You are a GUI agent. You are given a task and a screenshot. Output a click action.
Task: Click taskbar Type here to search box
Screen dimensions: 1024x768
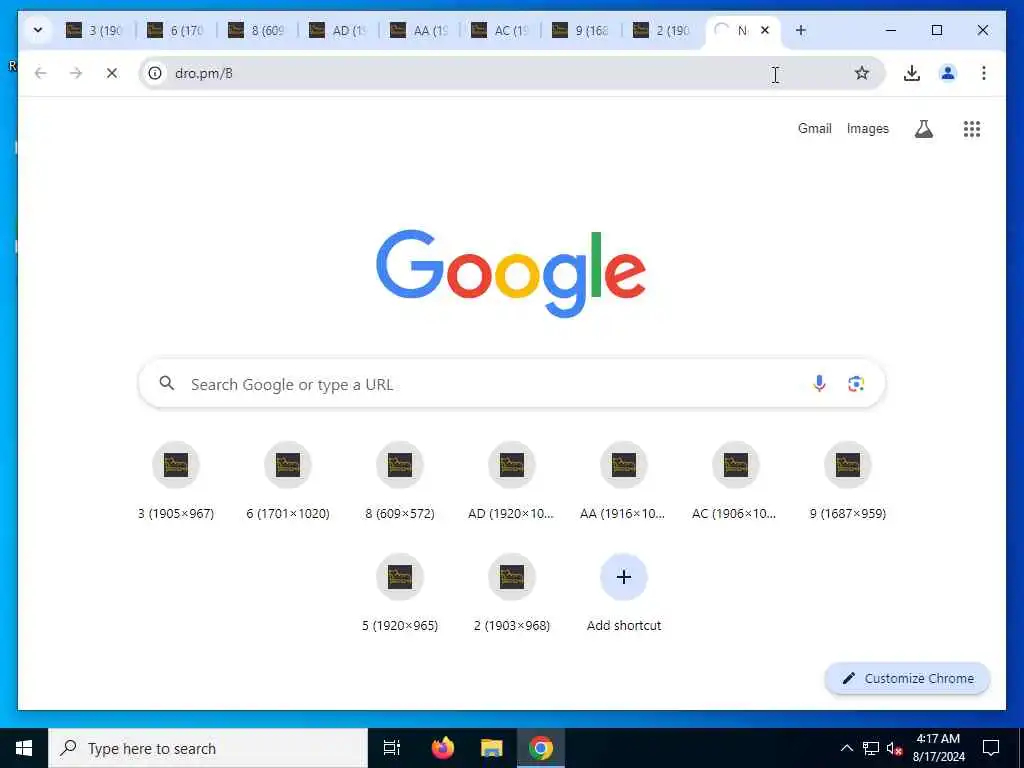[x=208, y=748]
